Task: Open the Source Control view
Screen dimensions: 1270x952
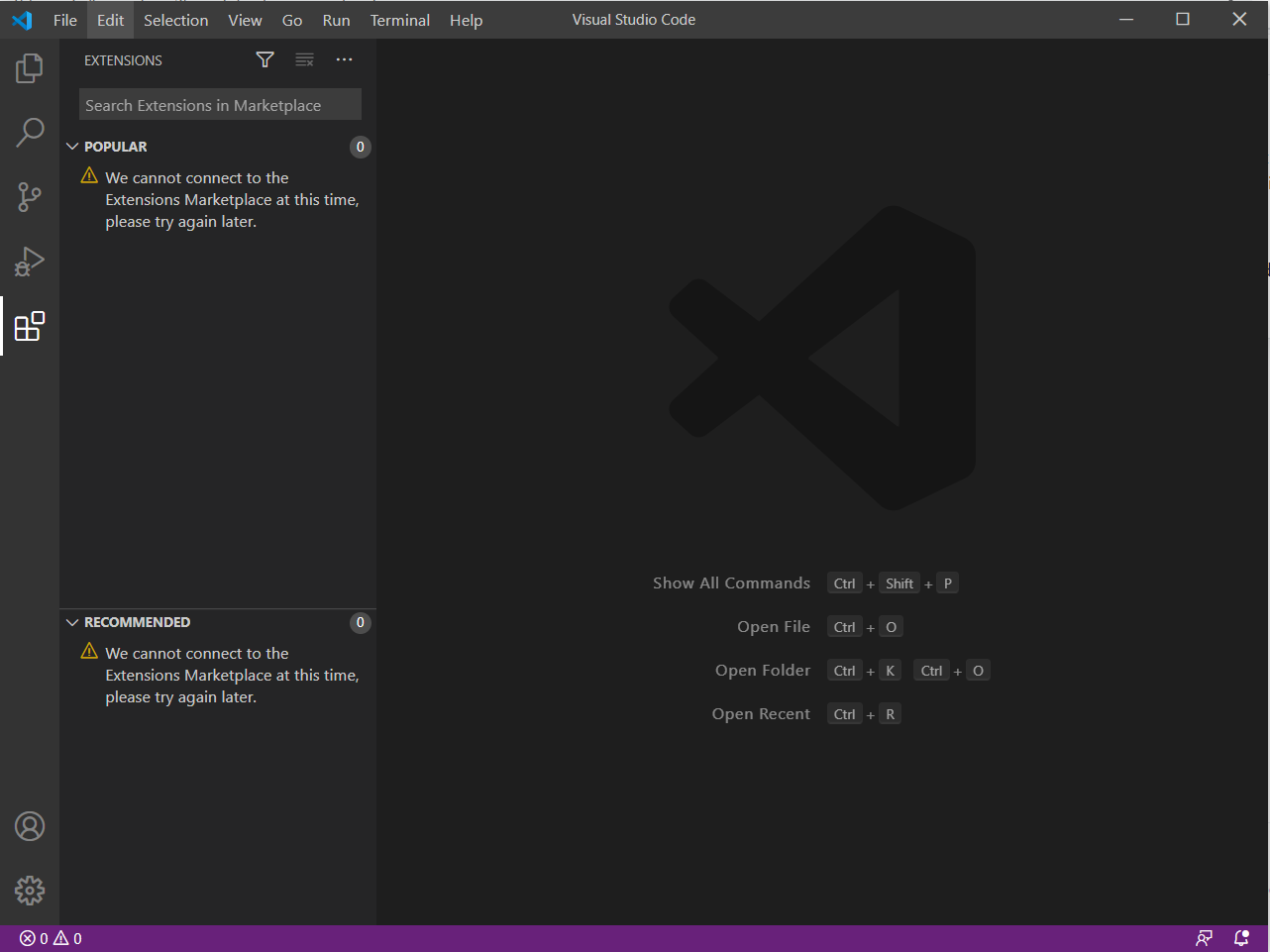Action: point(29,196)
